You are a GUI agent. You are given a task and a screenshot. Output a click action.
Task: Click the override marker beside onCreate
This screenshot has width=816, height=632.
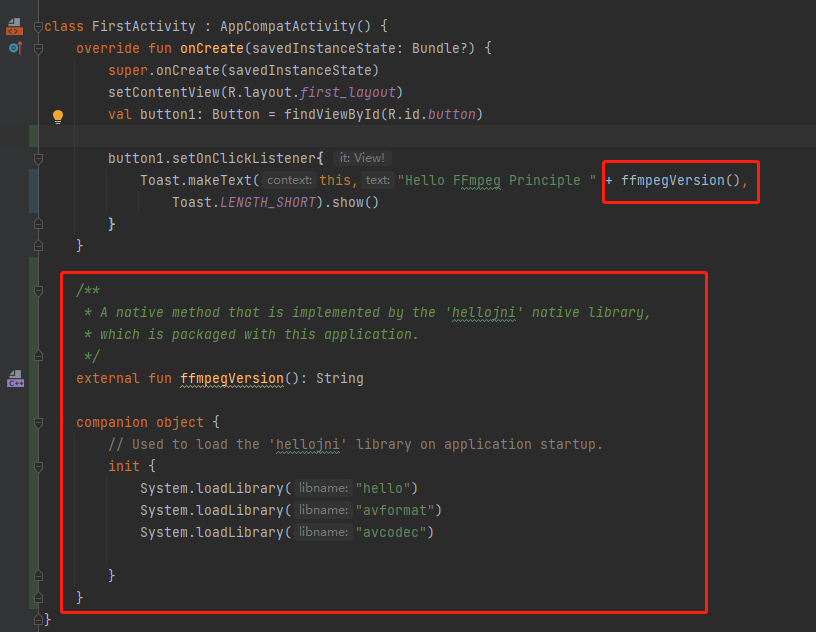click(x=14, y=48)
